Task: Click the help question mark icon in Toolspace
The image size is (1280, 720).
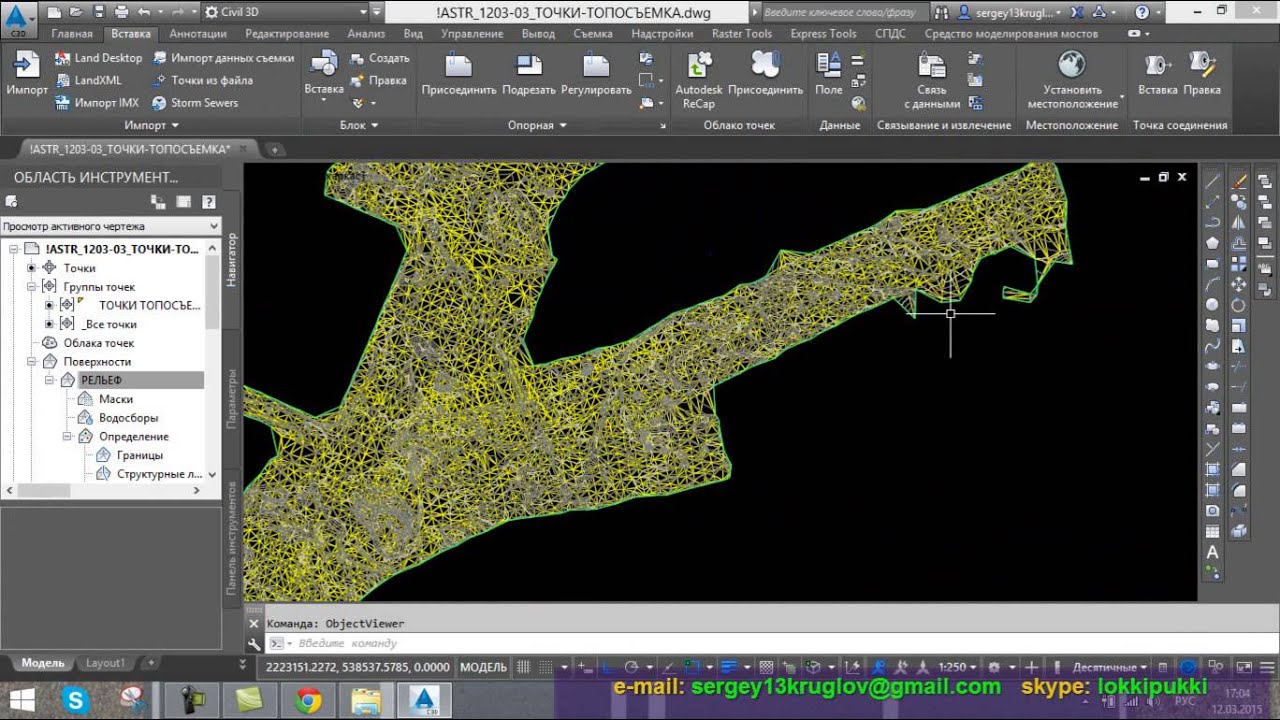Action: (208, 202)
